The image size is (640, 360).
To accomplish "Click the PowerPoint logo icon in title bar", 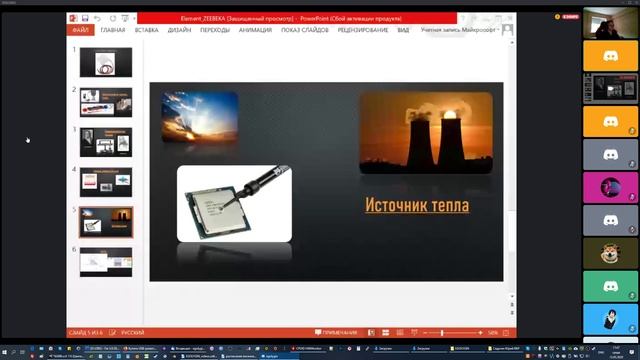I will [73, 18].
